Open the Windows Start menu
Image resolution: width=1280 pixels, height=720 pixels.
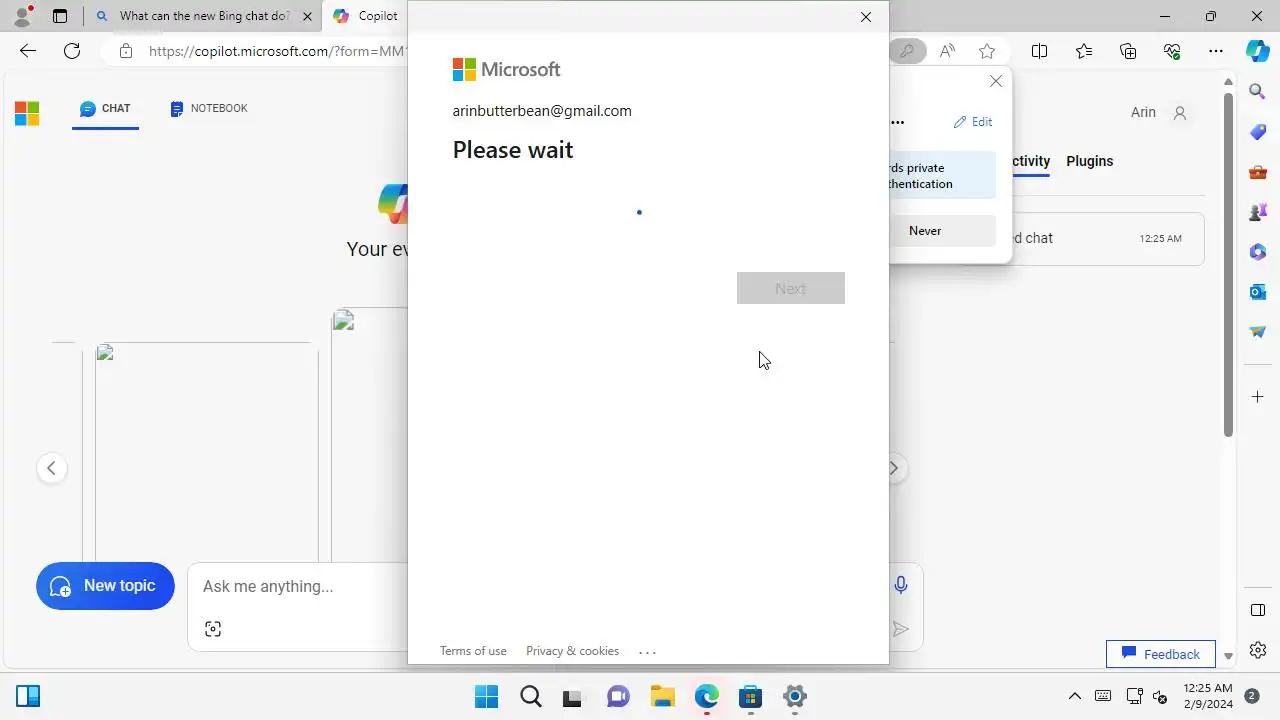click(486, 697)
